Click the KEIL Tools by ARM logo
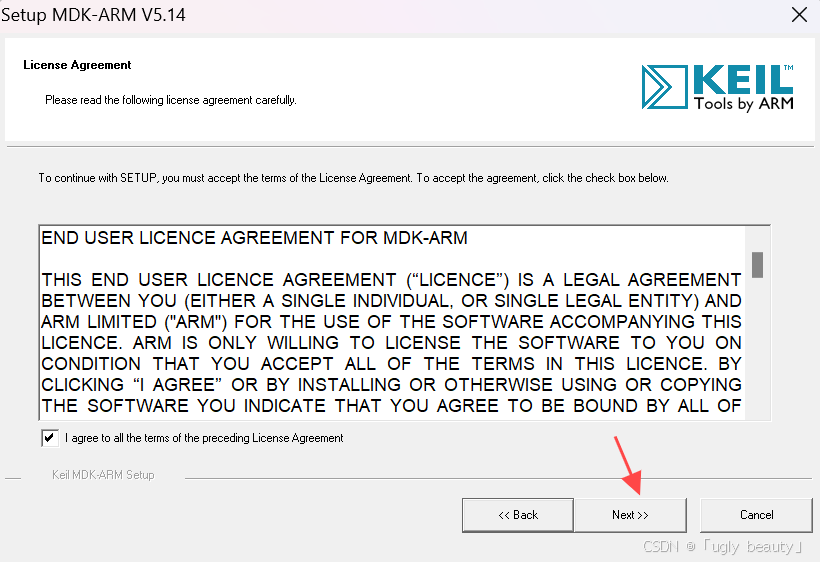Screen dimensions: 820x562 pyautogui.click(x=718, y=87)
